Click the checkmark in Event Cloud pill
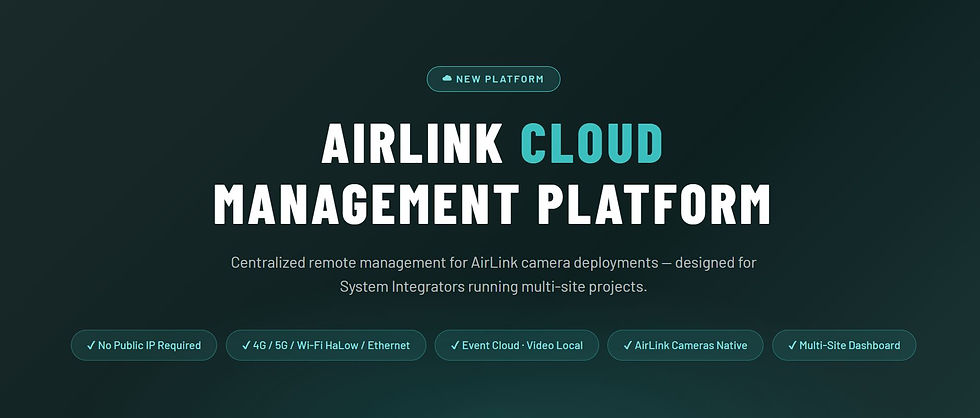This screenshot has width=980, height=418. [x=455, y=345]
